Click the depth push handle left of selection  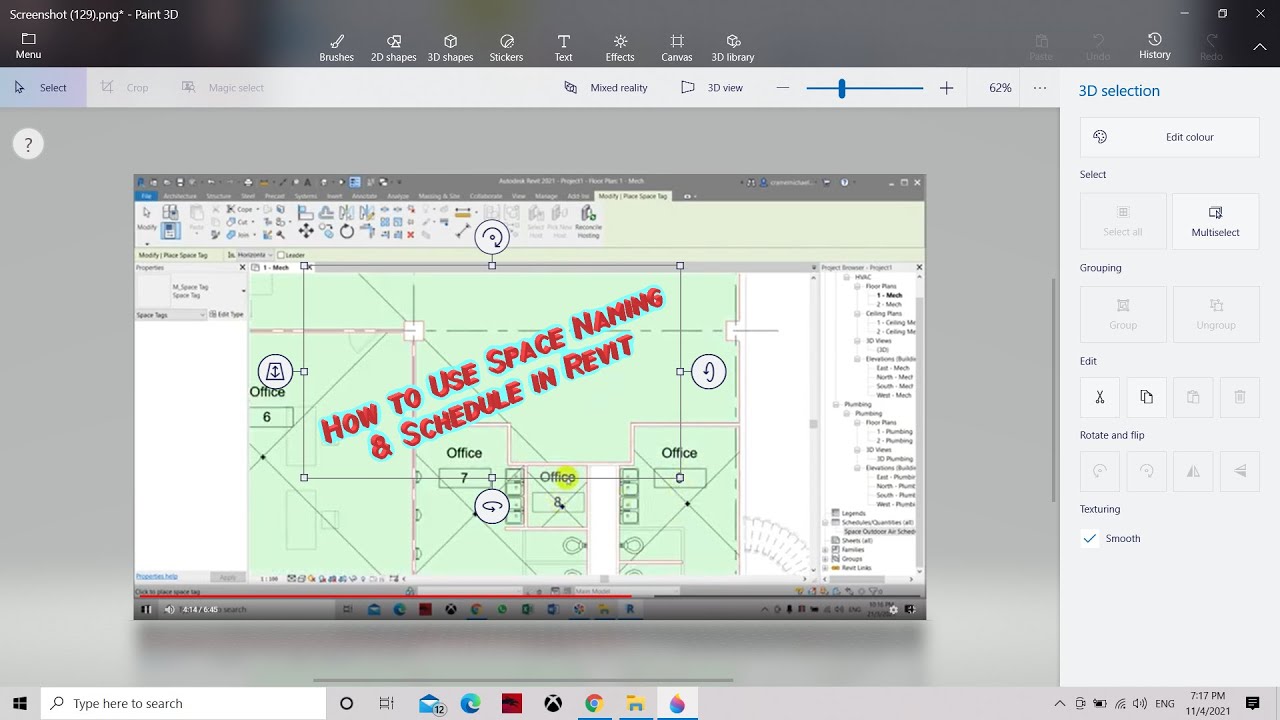[x=275, y=372]
